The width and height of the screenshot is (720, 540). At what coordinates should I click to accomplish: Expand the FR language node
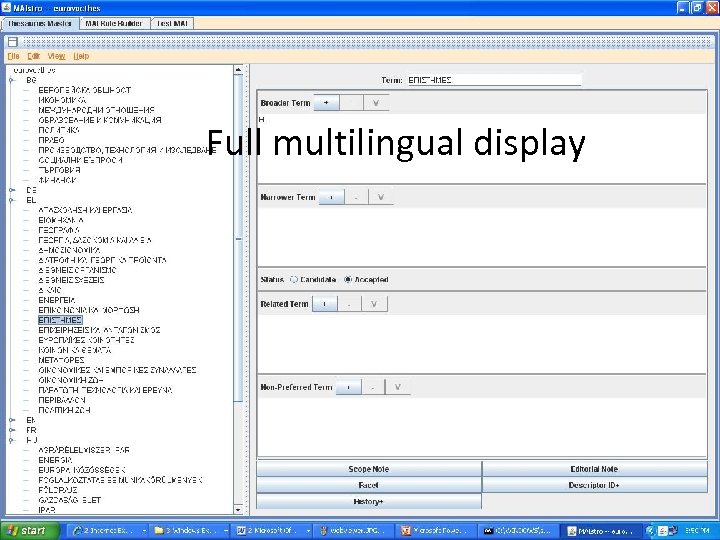point(12,430)
